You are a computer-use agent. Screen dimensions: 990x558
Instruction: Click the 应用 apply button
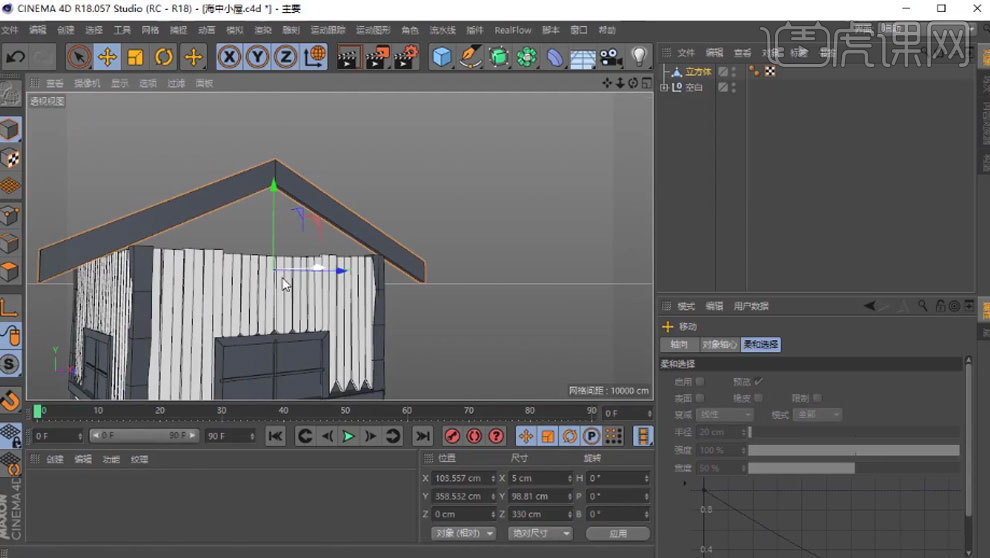click(617, 533)
